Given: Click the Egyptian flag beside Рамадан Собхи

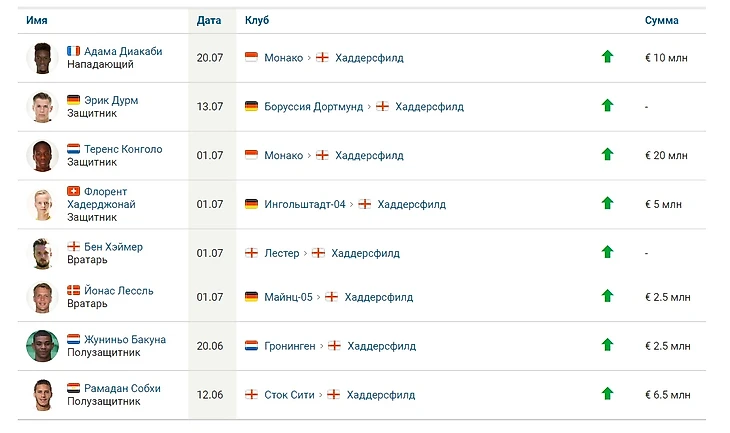Looking at the screenshot, I should 73,388.
